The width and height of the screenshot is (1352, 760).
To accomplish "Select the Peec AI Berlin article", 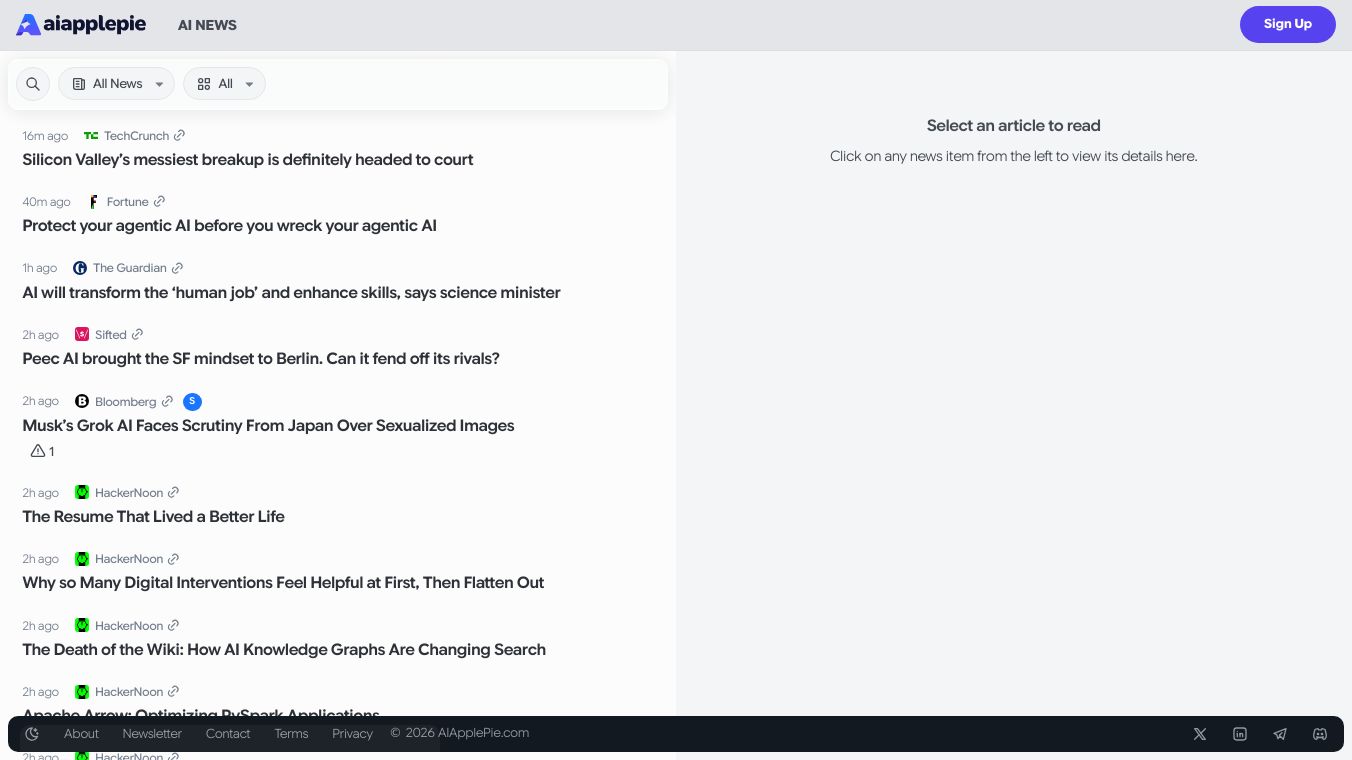I will pyautogui.click(x=261, y=359).
